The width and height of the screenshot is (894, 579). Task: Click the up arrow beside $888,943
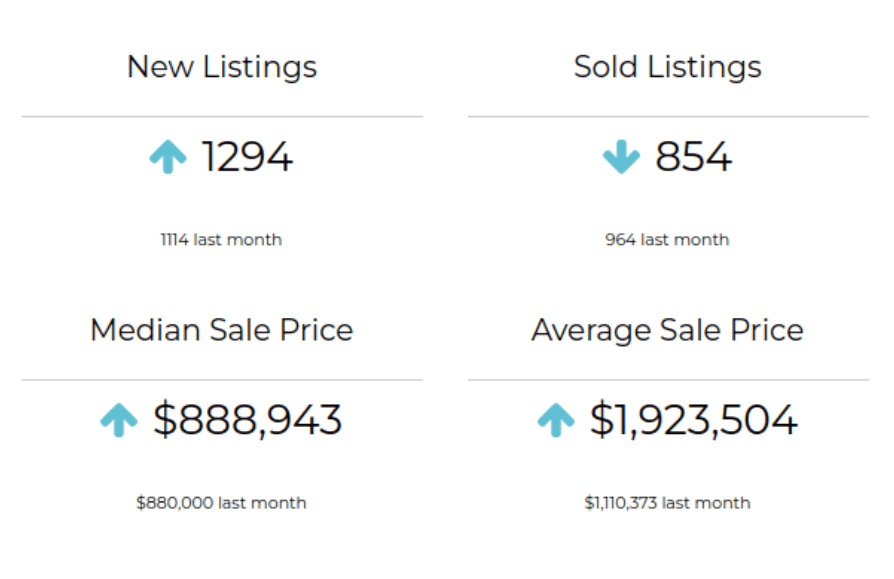(119, 421)
